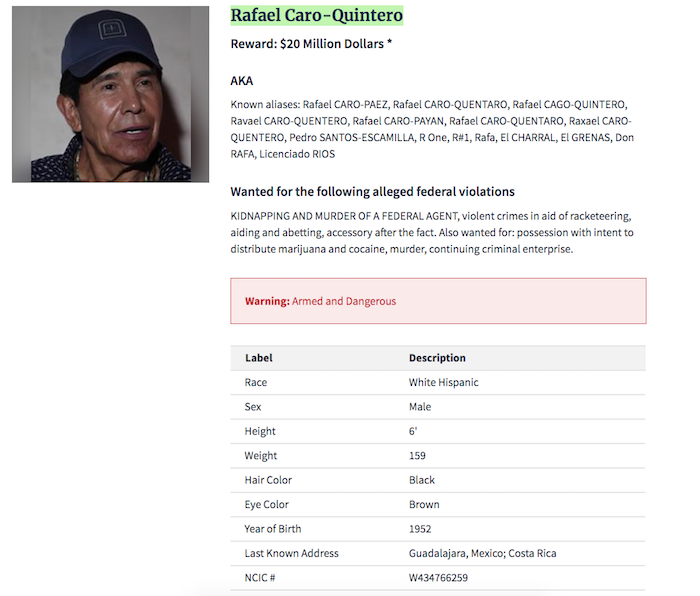This screenshot has width=700, height=596.
Task: Click the kidnapping and murder charges paragraph
Action: pos(432,232)
